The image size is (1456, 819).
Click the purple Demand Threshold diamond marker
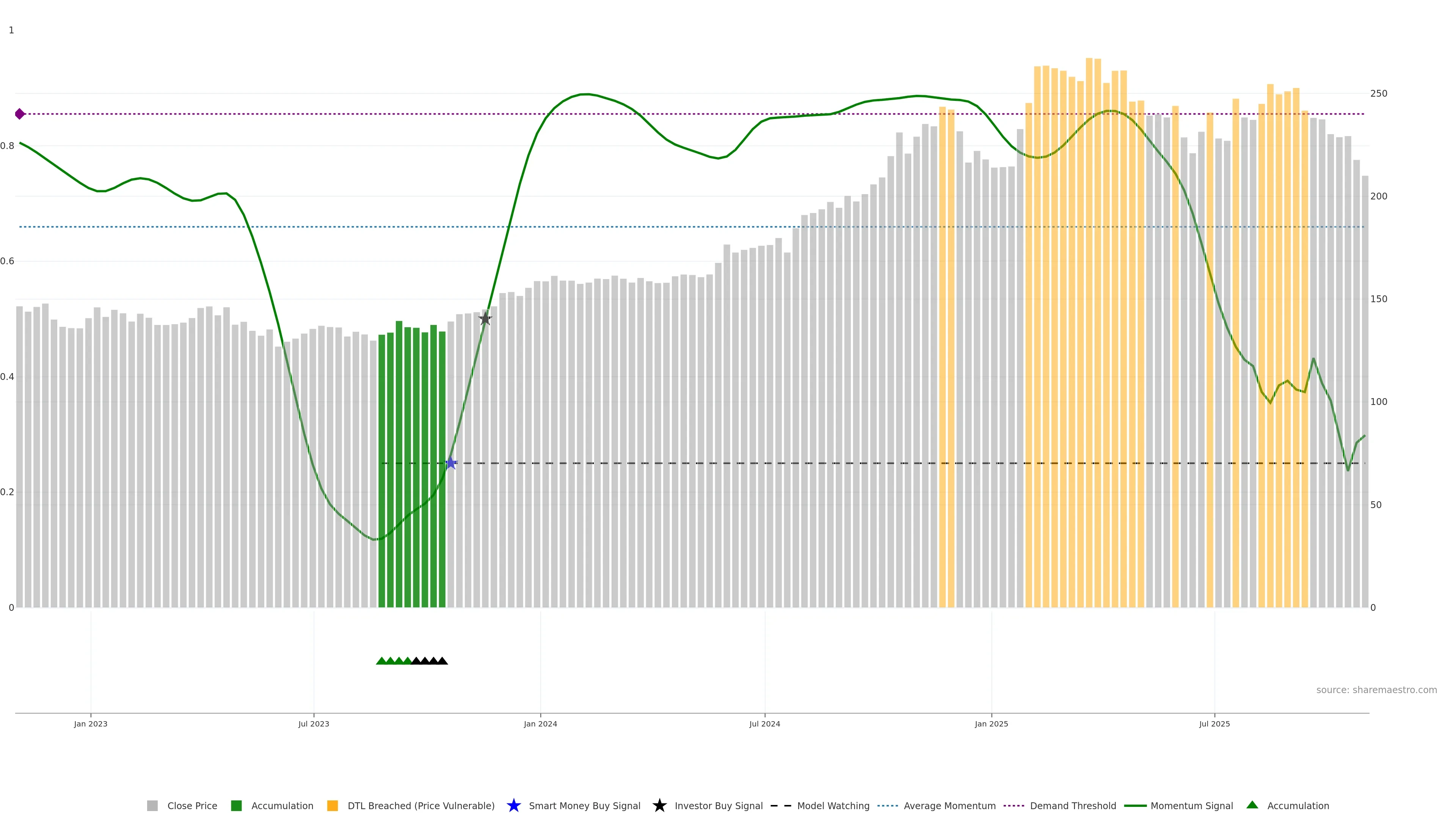20,114
